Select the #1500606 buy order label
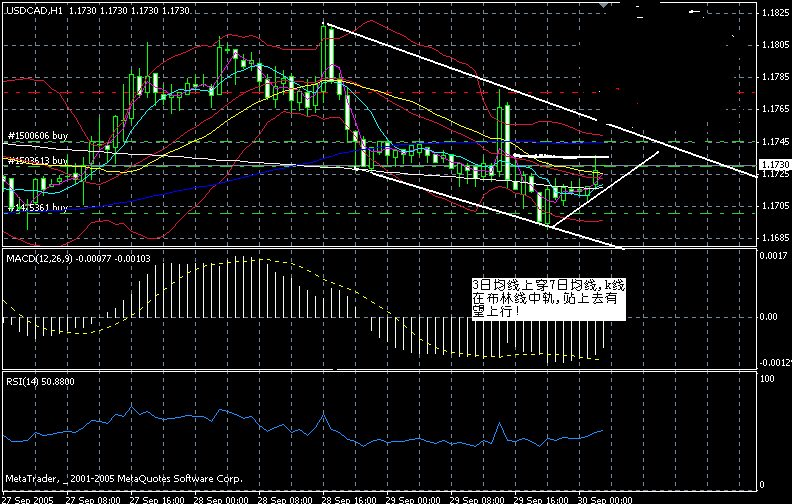Image resolution: width=792 pixels, height=504 pixels. coord(38,135)
